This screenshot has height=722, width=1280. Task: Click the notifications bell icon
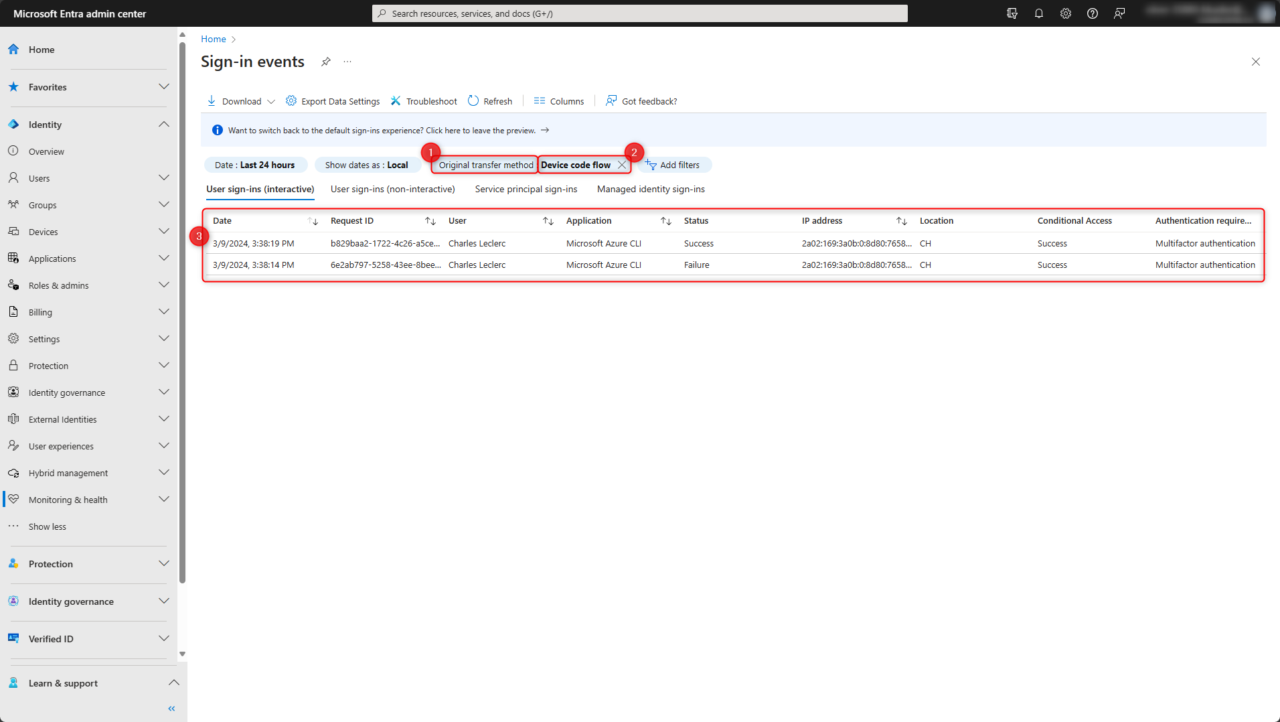1039,13
